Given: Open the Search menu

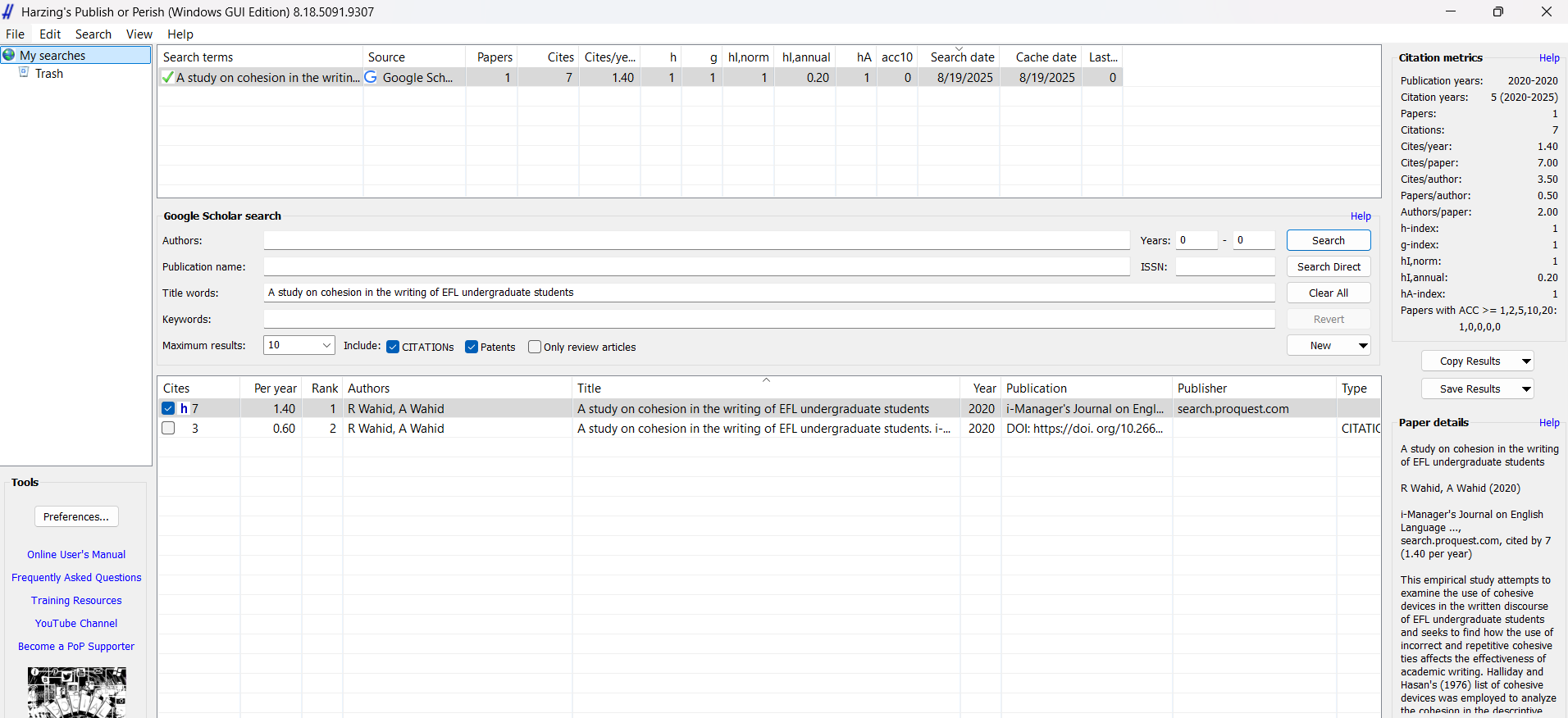Looking at the screenshot, I should (93, 34).
